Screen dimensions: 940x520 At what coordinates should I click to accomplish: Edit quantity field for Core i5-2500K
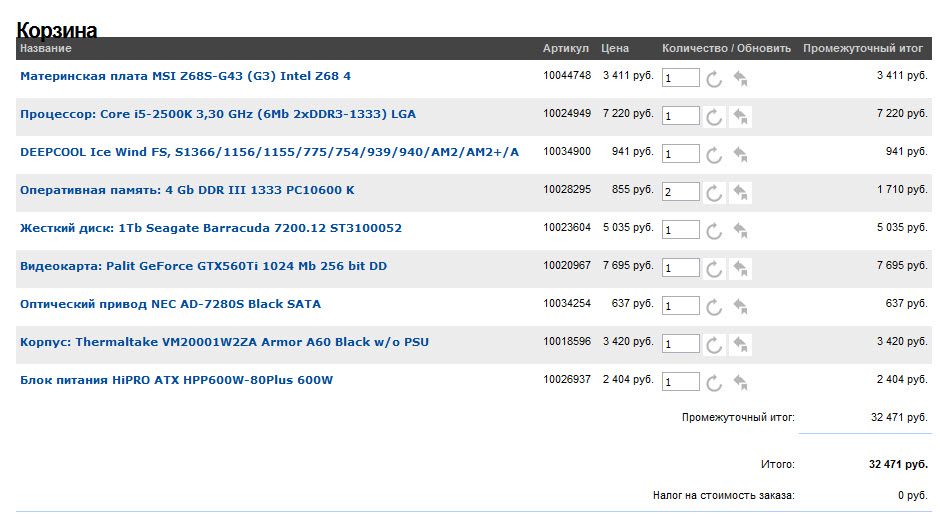pos(680,116)
